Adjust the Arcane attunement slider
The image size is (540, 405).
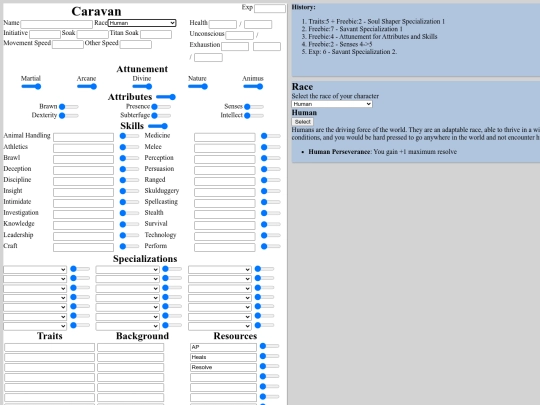[x=87, y=86]
